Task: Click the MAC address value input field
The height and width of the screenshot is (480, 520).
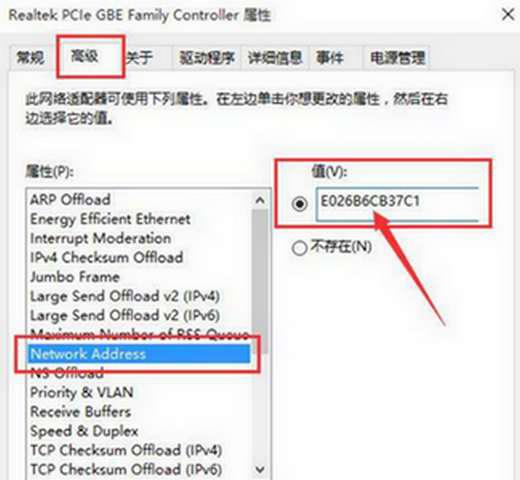Action: coord(397,204)
